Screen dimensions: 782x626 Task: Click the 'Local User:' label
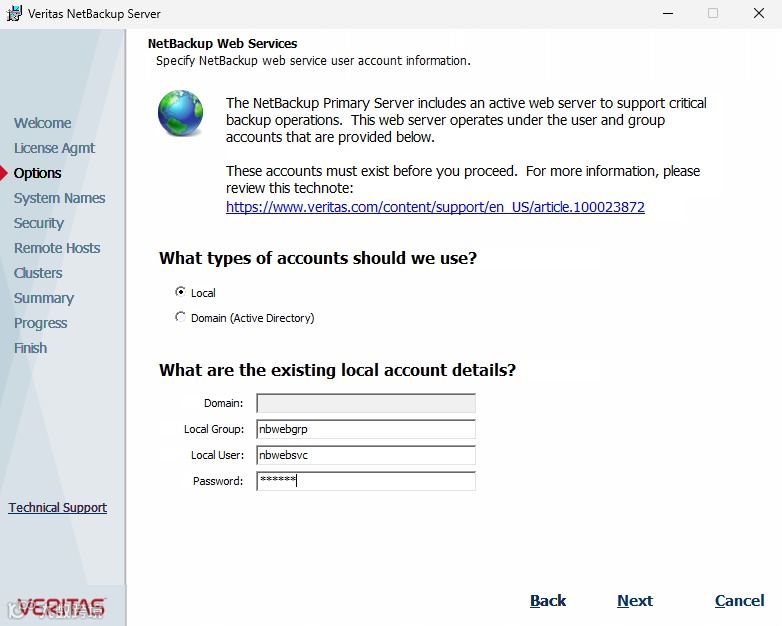pyautogui.click(x=217, y=455)
